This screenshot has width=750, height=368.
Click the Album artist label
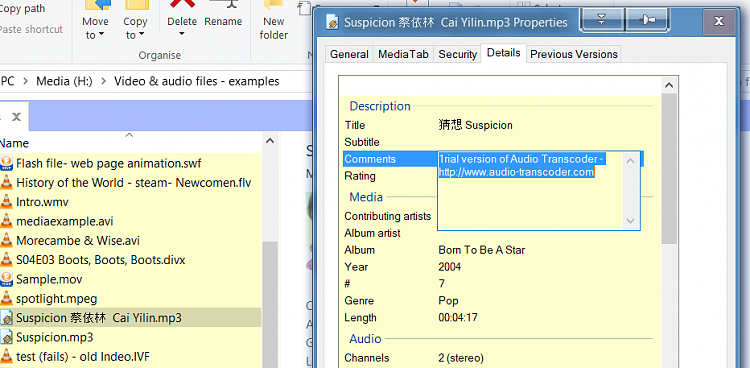(373, 234)
